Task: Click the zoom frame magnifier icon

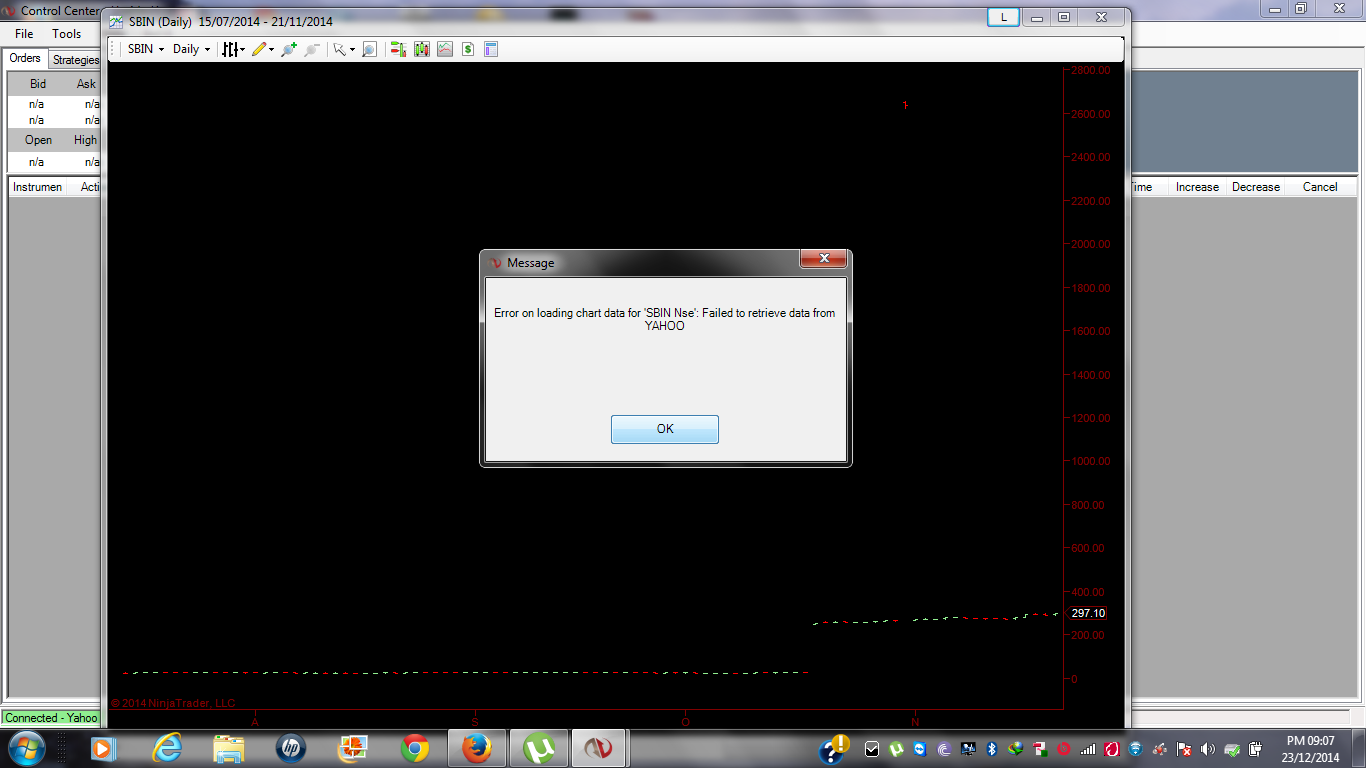Action: click(x=369, y=49)
